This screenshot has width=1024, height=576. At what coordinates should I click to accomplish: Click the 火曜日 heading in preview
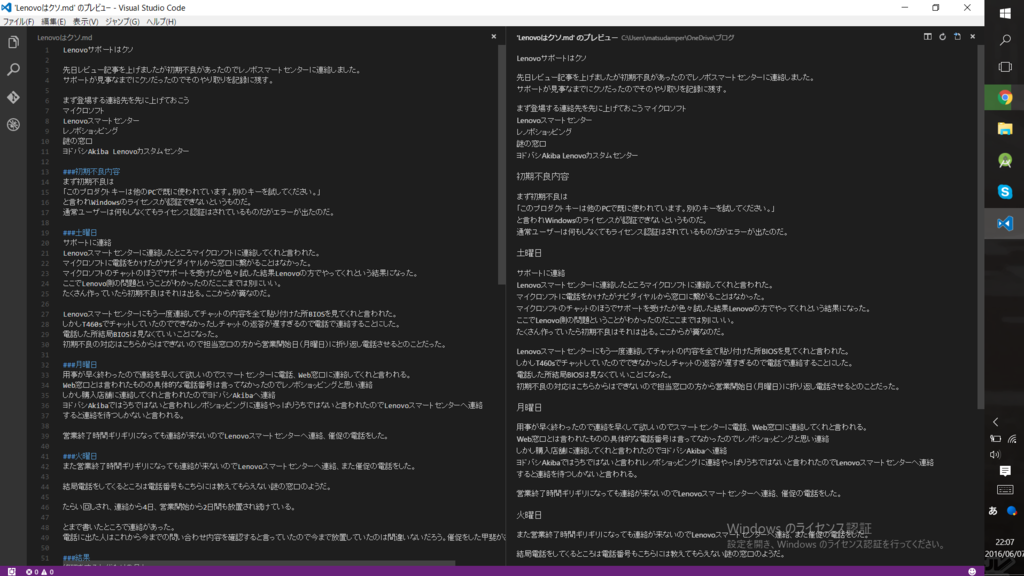(529, 515)
